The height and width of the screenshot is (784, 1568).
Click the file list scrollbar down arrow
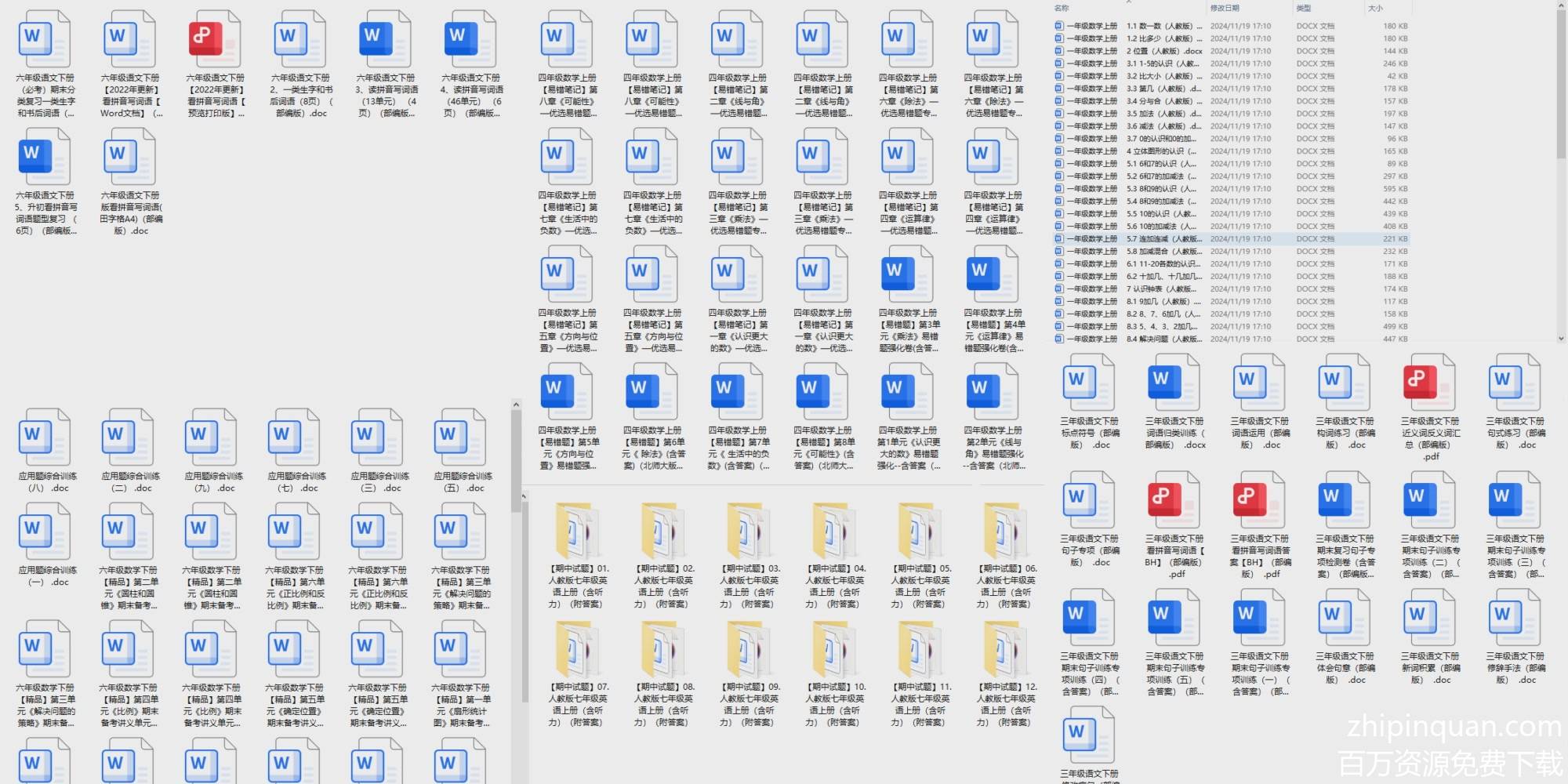pyautogui.click(x=1560, y=339)
